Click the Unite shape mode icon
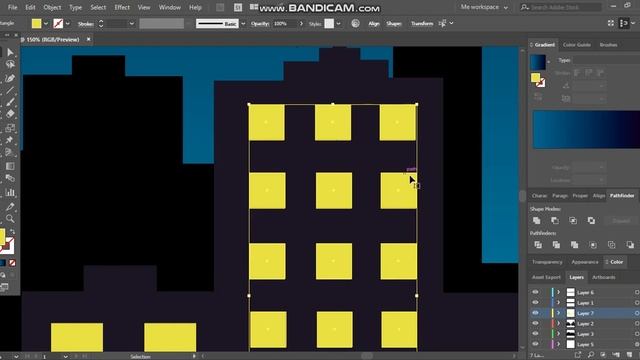640x360 pixels. click(537, 220)
